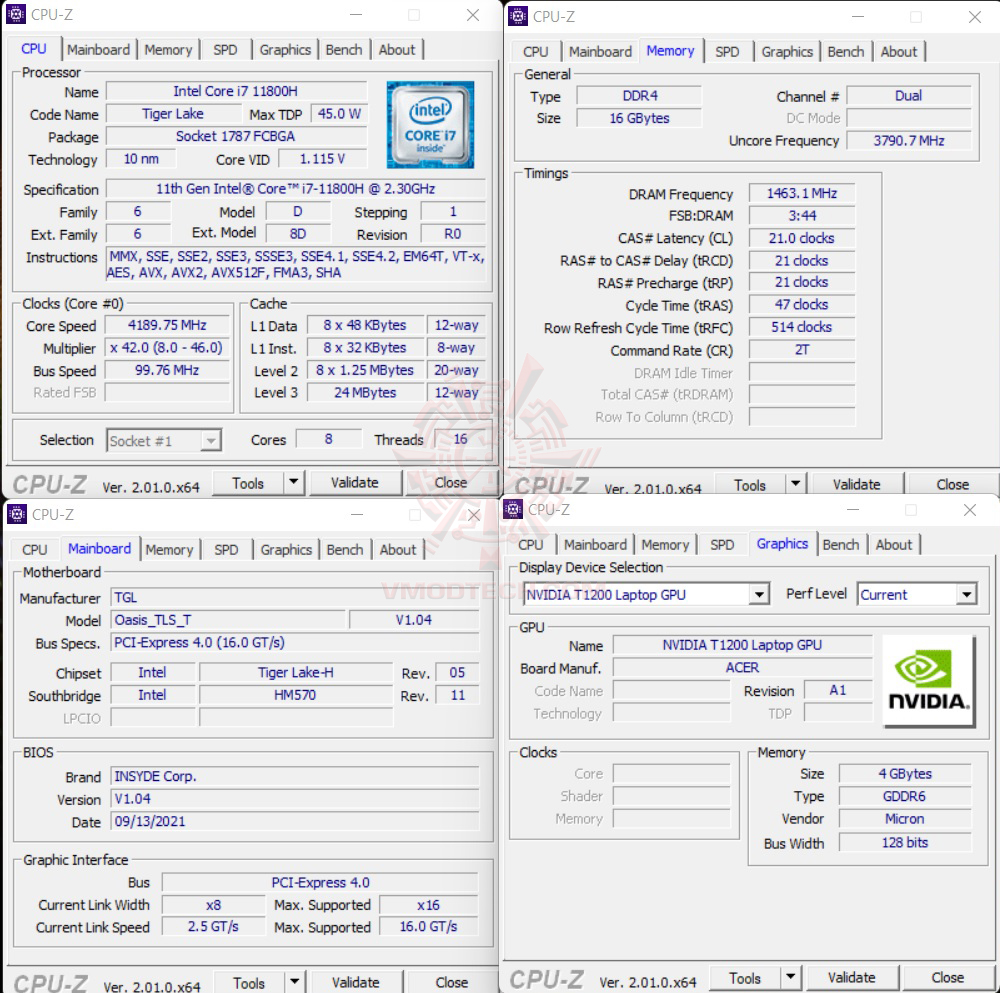Switch to Mainboard tab in the CPU window
This screenshot has height=993, width=1000.
98,50
